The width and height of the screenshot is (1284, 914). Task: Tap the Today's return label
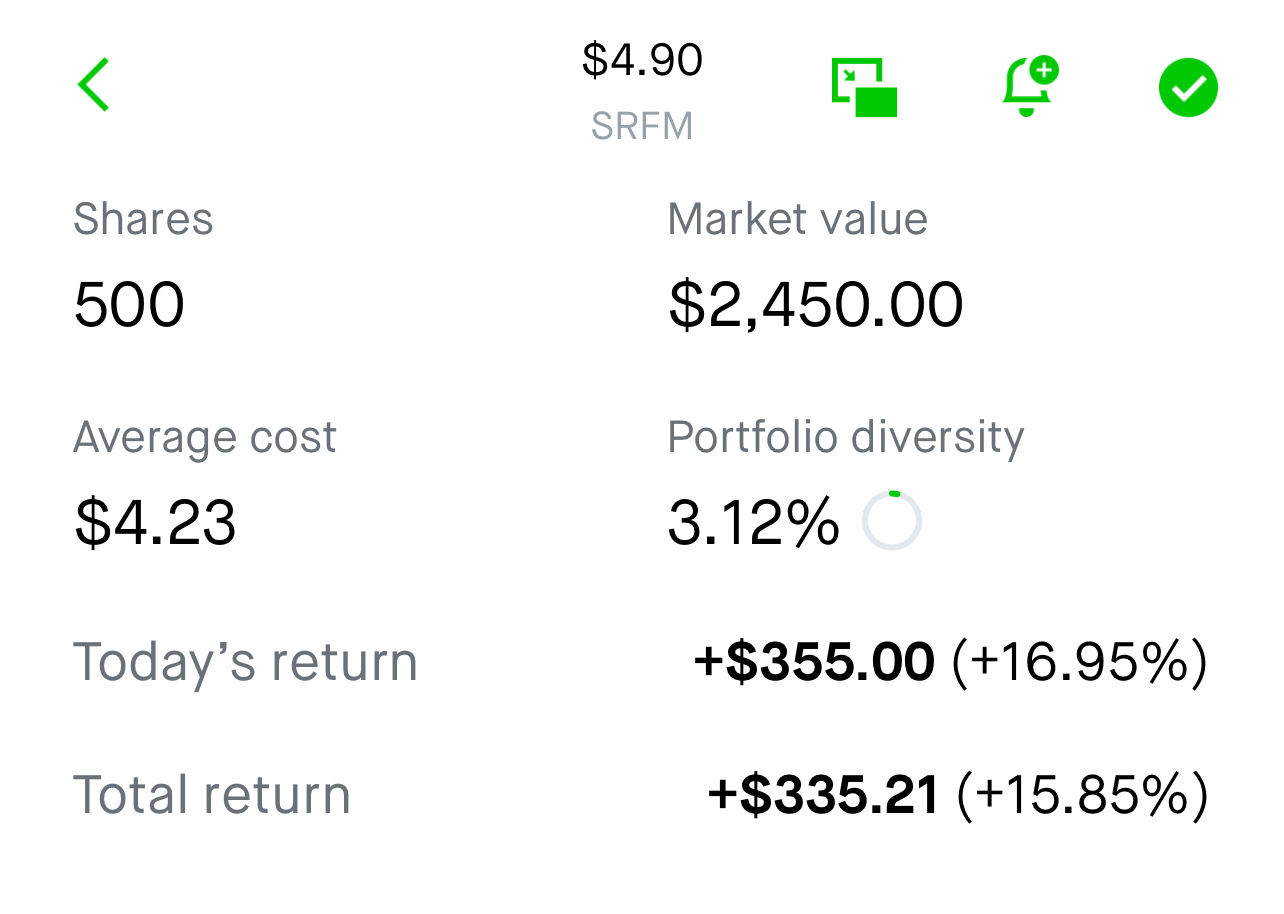245,662
